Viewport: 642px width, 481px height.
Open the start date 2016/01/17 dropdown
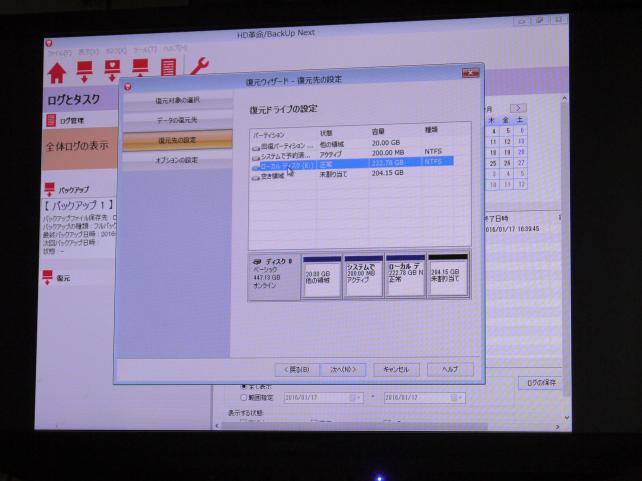tap(355, 397)
